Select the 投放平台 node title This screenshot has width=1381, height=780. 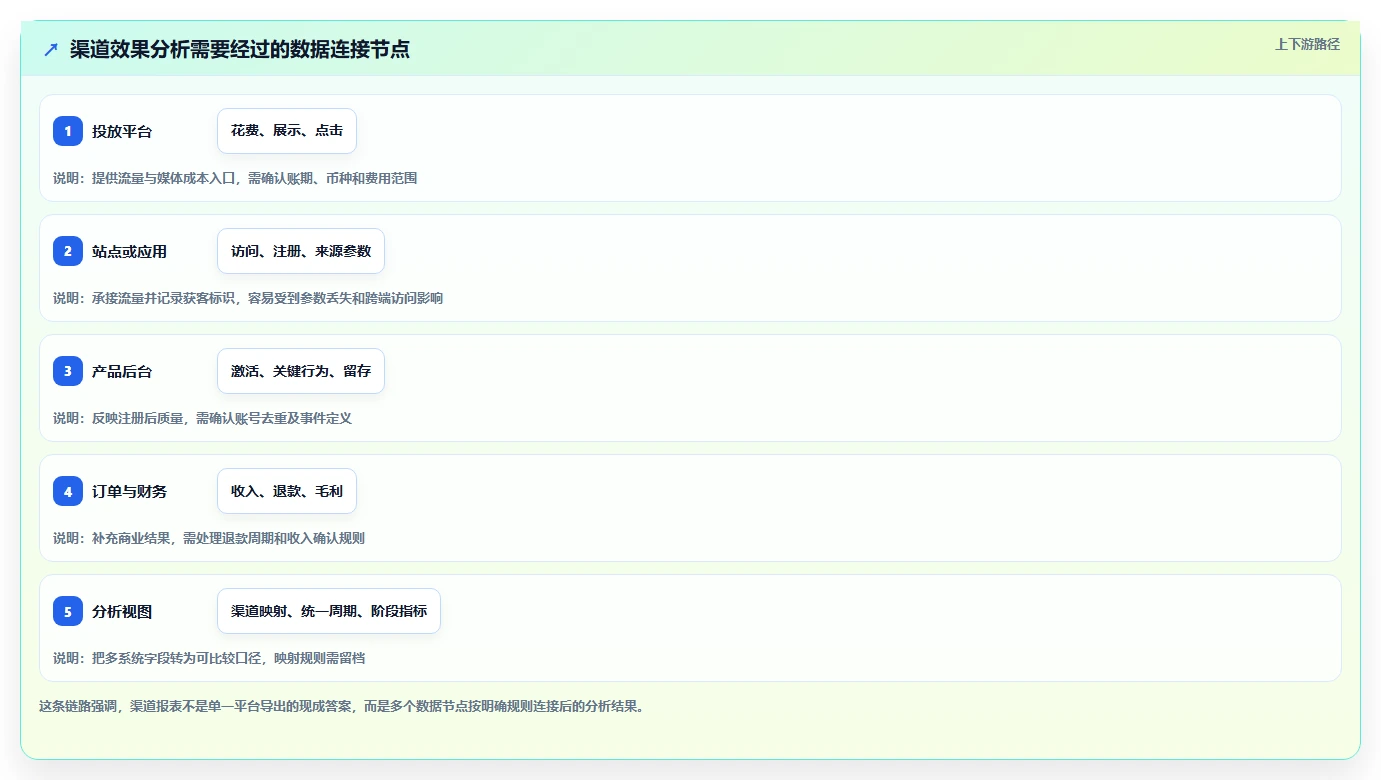pyautogui.click(x=122, y=131)
